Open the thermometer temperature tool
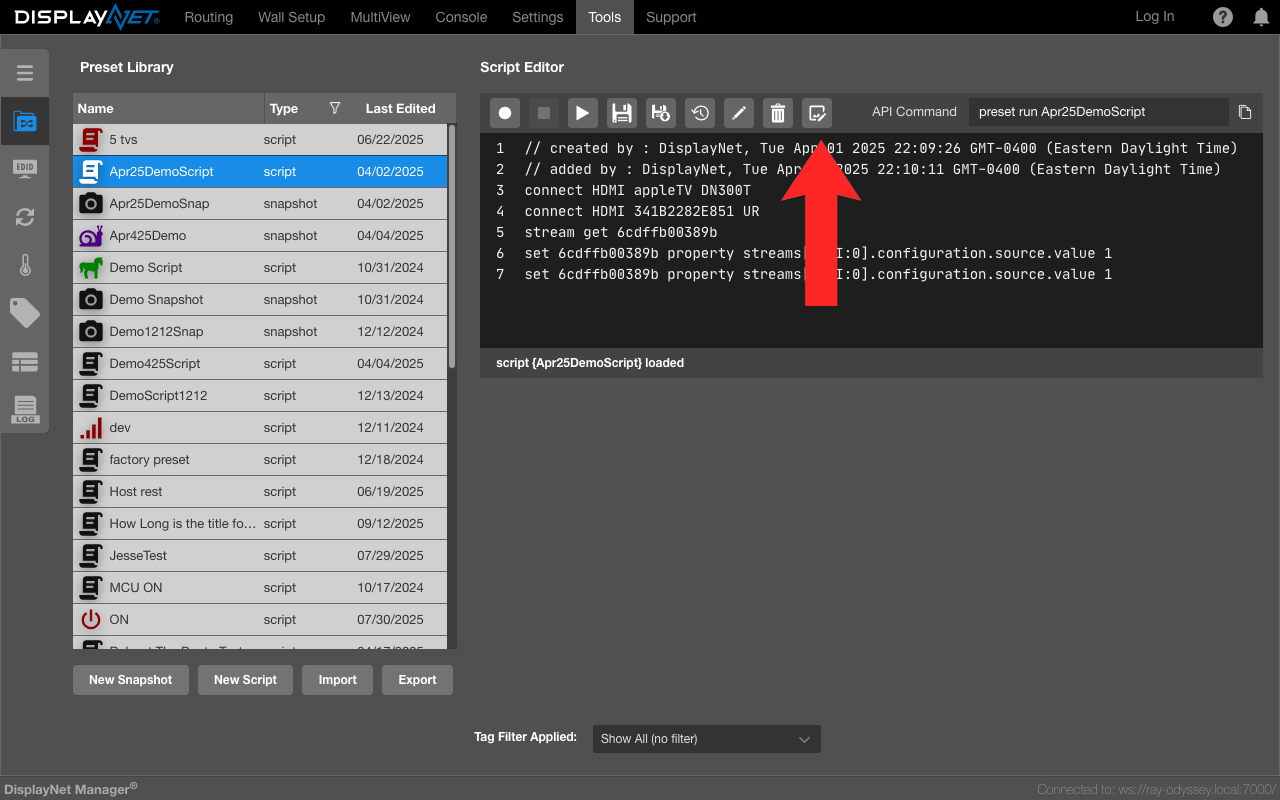This screenshot has height=800, width=1280. coord(25,265)
